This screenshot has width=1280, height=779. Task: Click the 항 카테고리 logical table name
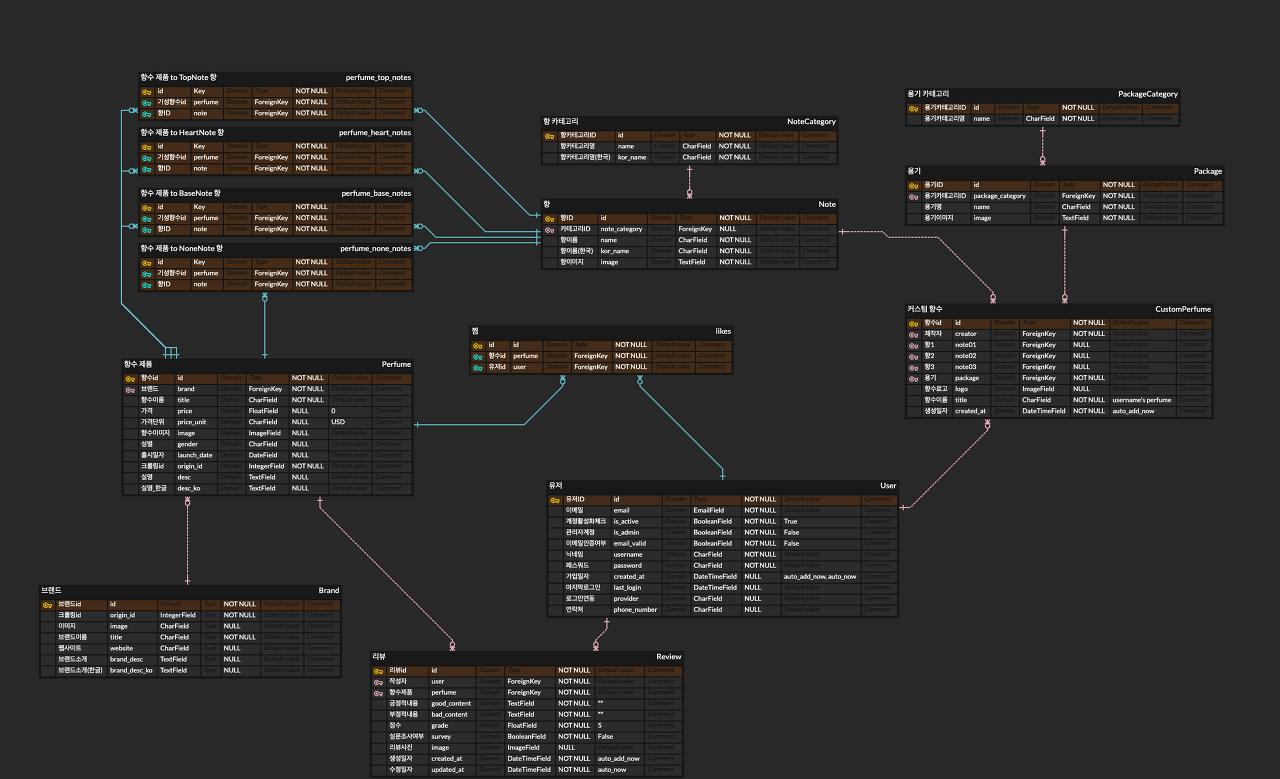pyautogui.click(x=561, y=121)
